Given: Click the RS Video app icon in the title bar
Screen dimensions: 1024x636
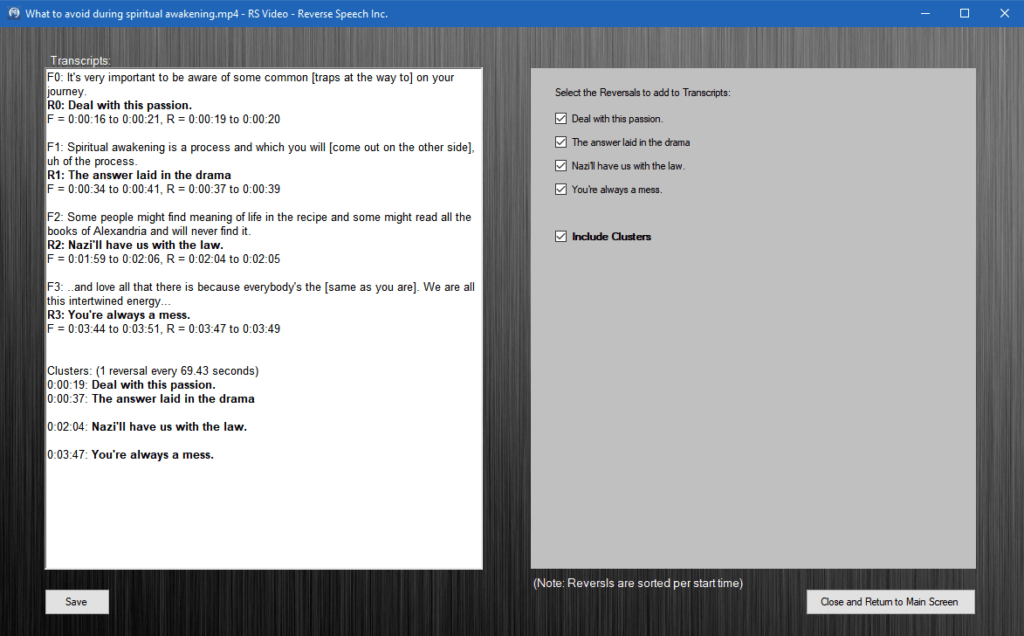Looking at the screenshot, I should pyautogui.click(x=14, y=13).
